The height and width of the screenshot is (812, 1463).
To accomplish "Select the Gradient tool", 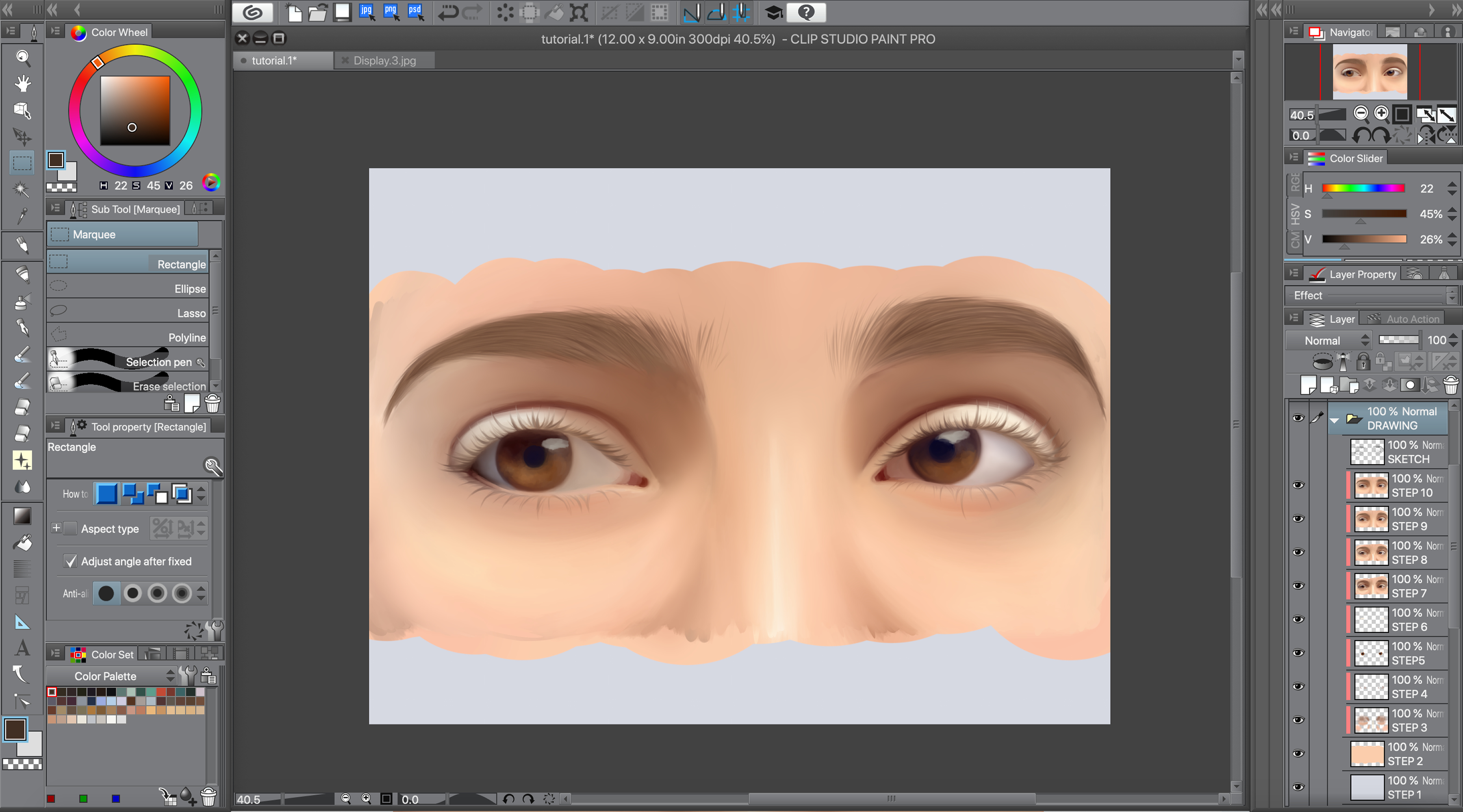I will [x=22, y=516].
